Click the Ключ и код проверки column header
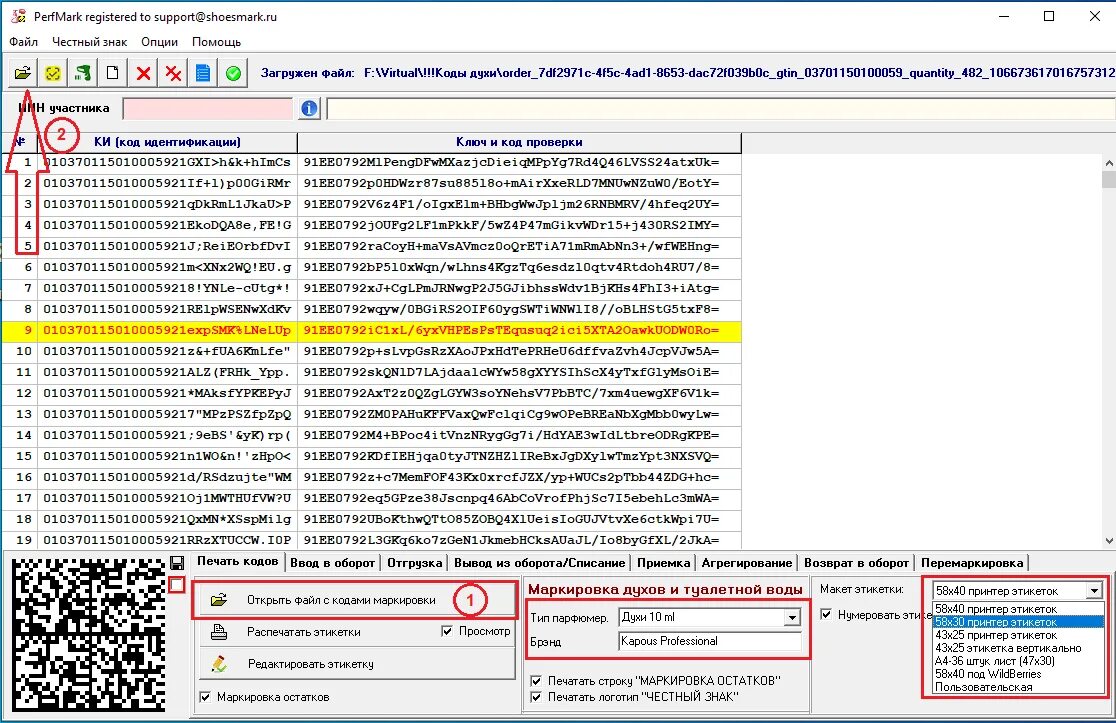 click(519, 142)
